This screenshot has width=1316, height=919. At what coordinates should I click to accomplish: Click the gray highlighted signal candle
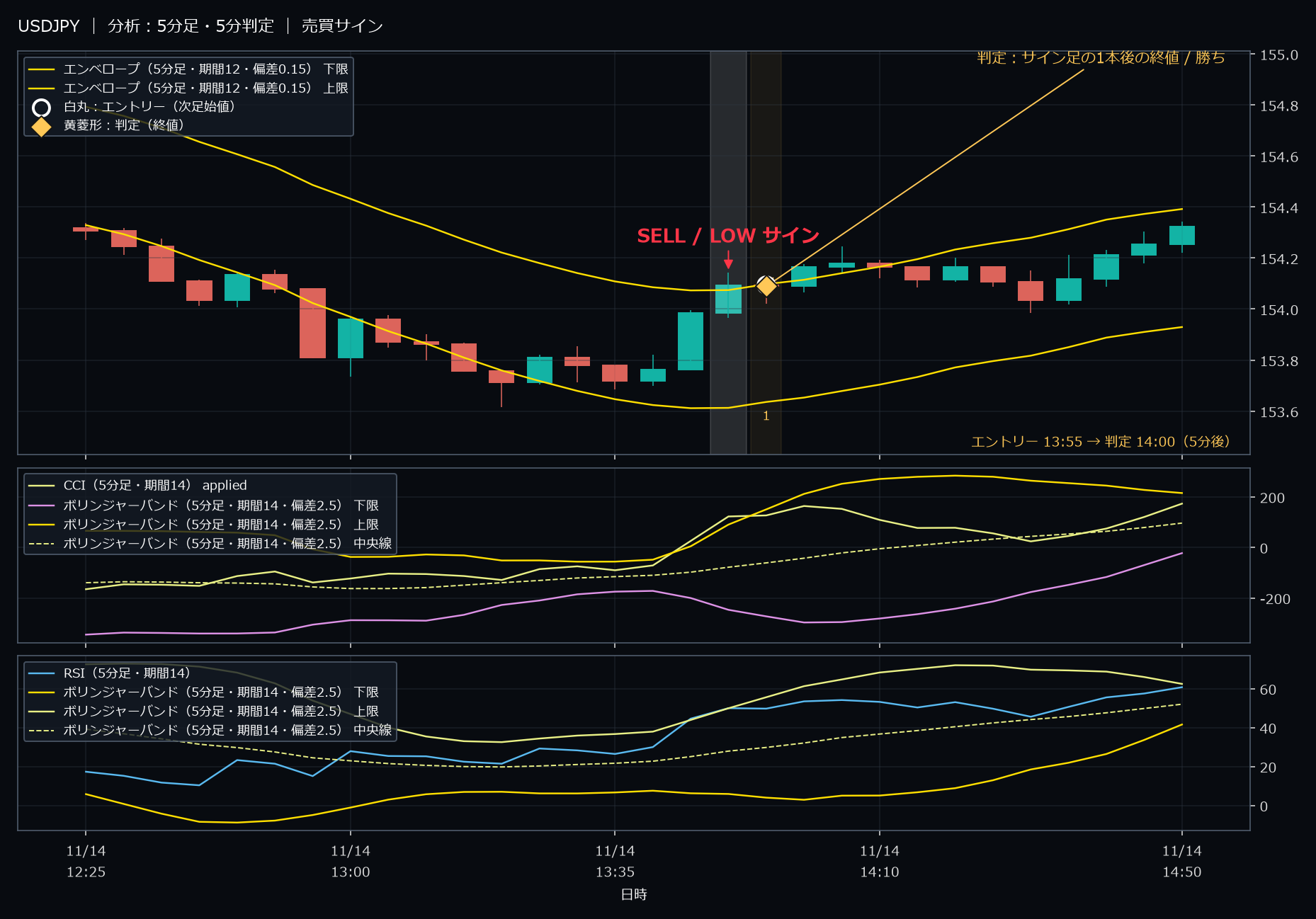[728, 299]
